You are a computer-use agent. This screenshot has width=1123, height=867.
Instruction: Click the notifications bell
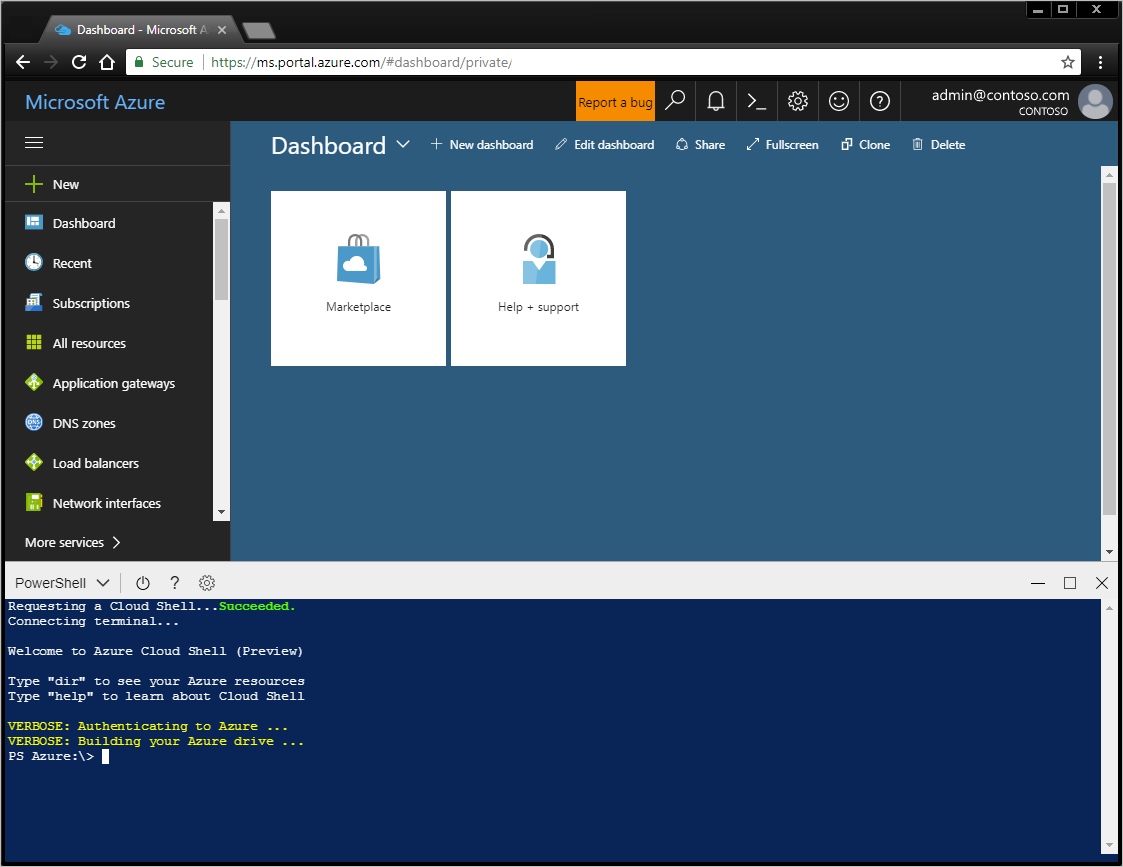(x=715, y=100)
